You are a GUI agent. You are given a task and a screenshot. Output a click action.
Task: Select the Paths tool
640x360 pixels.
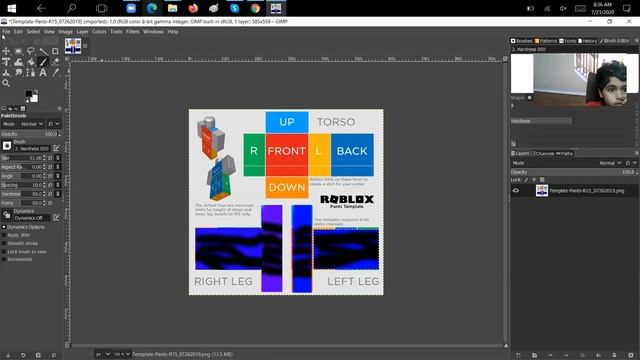coord(31,73)
